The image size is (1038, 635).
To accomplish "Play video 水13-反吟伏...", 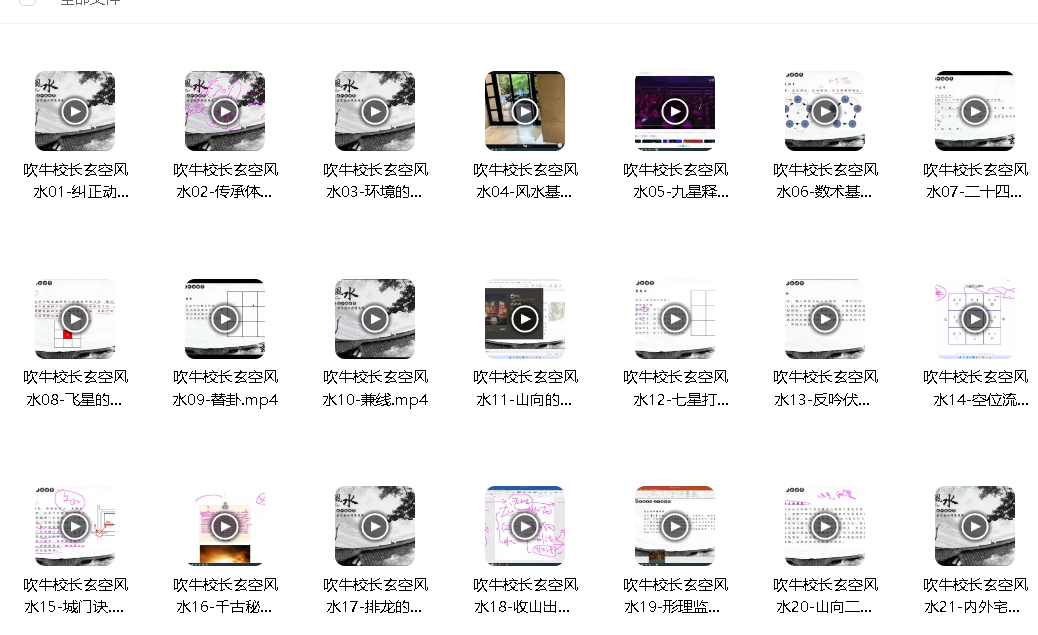I will (825, 318).
